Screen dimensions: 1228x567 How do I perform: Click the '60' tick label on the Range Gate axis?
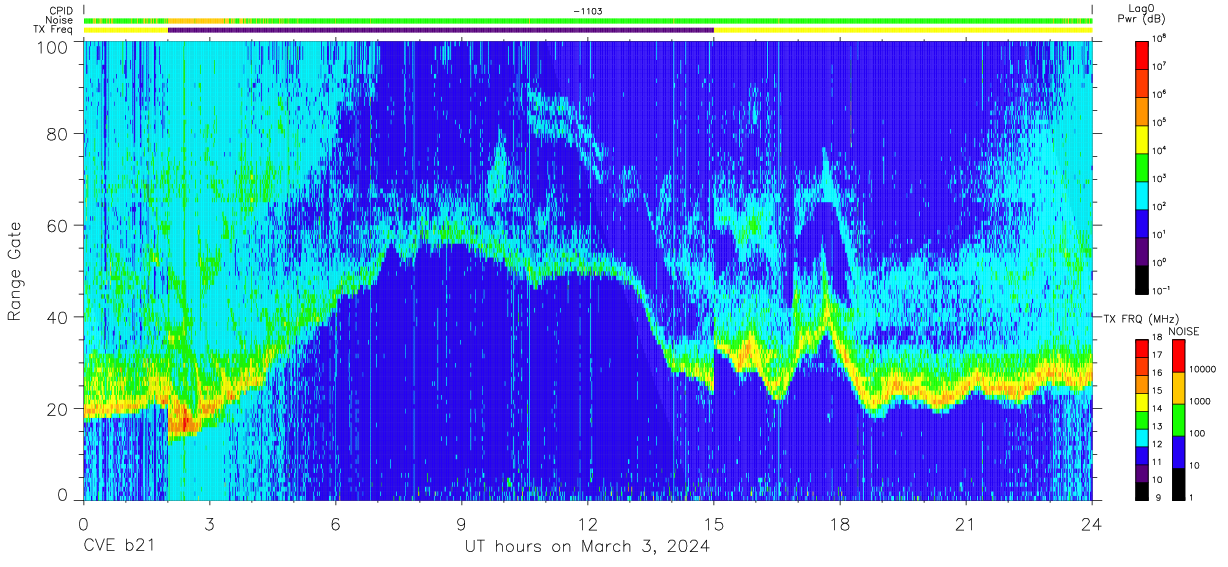[x=56, y=226]
